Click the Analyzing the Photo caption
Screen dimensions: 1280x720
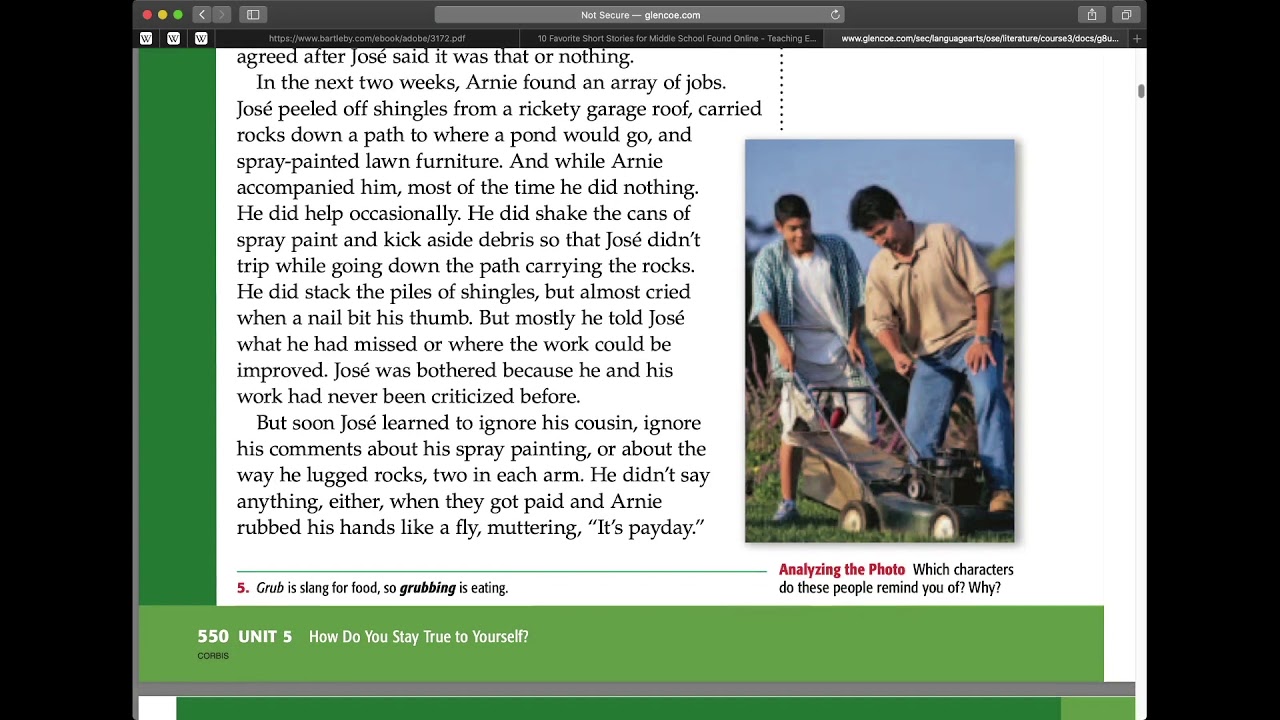coord(896,578)
